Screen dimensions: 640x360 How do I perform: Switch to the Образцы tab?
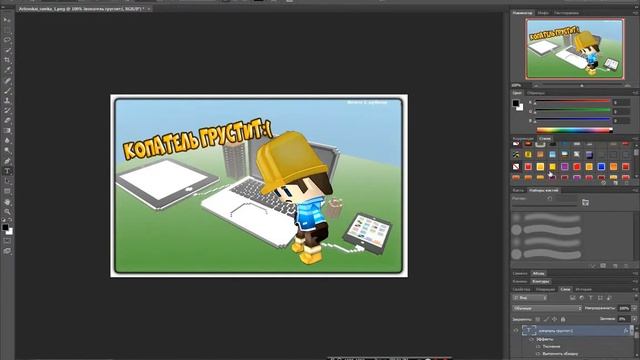click(x=535, y=93)
